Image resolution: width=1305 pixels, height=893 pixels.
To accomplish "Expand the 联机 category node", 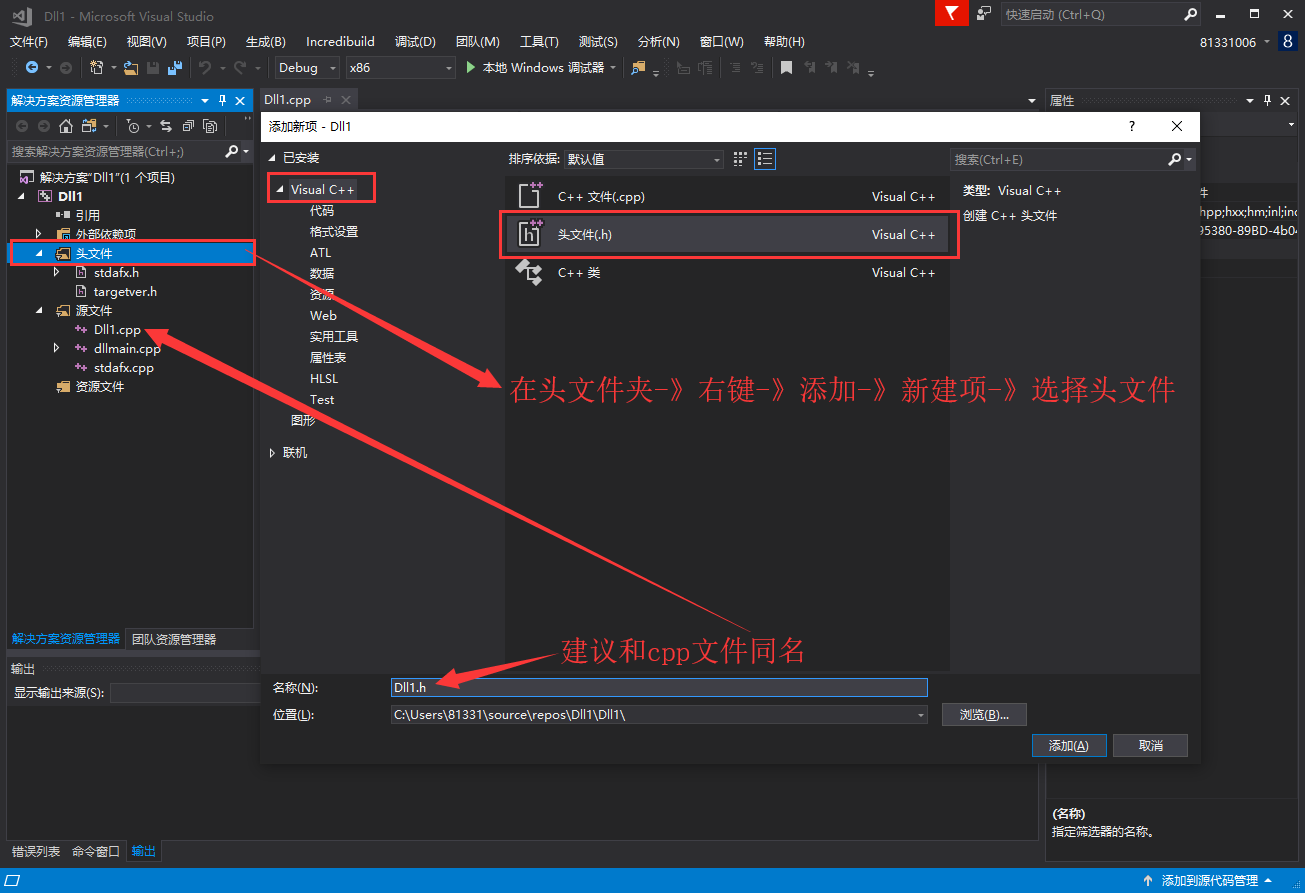I will (x=273, y=453).
